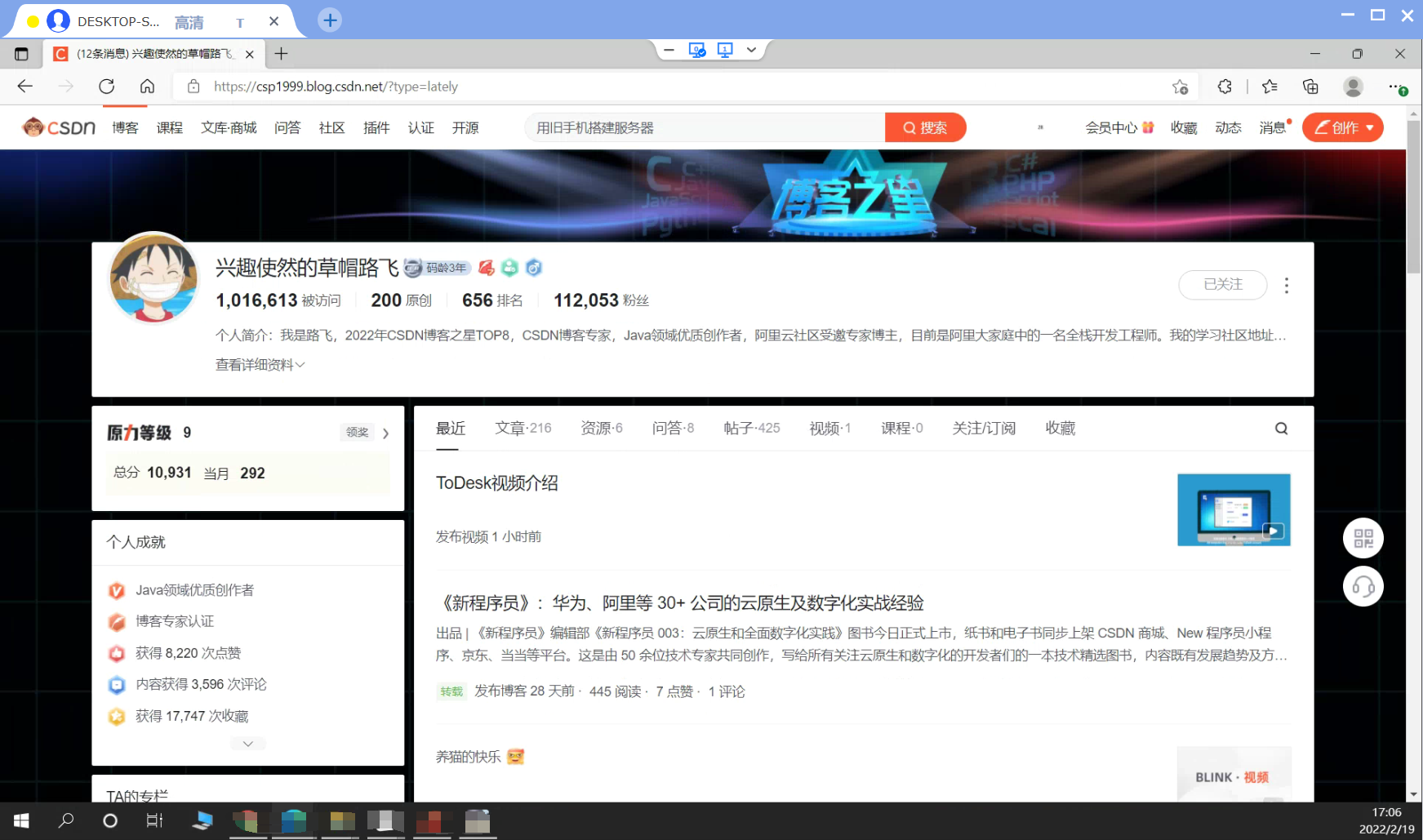The height and width of the screenshot is (840, 1423).
Task: Click the CSDN search input field
Action: coord(705,127)
